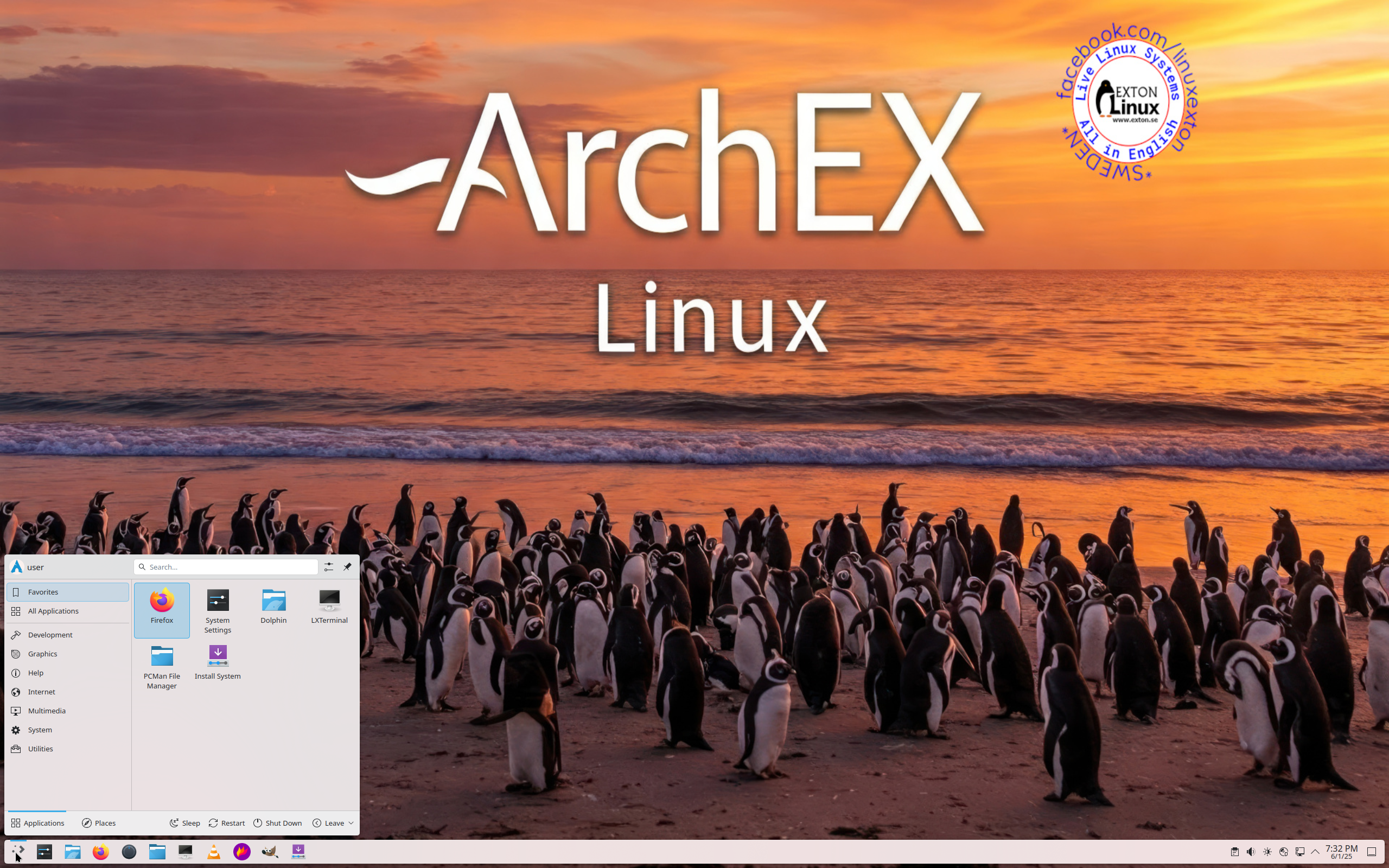Open the disks and devices tray icon
This screenshot has height=868, width=1389.
point(1283,851)
